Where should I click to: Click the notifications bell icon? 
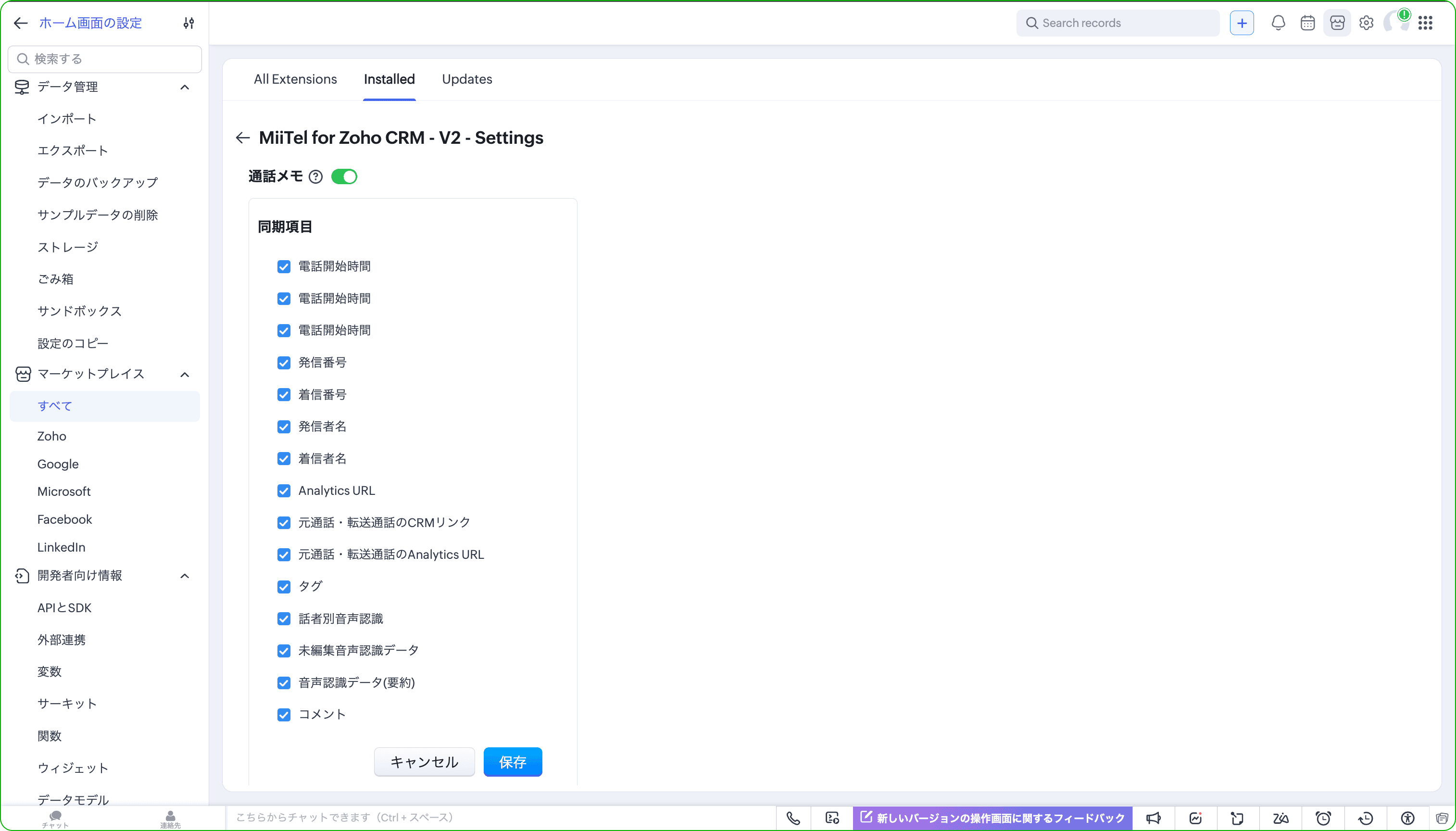(x=1278, y=23)
